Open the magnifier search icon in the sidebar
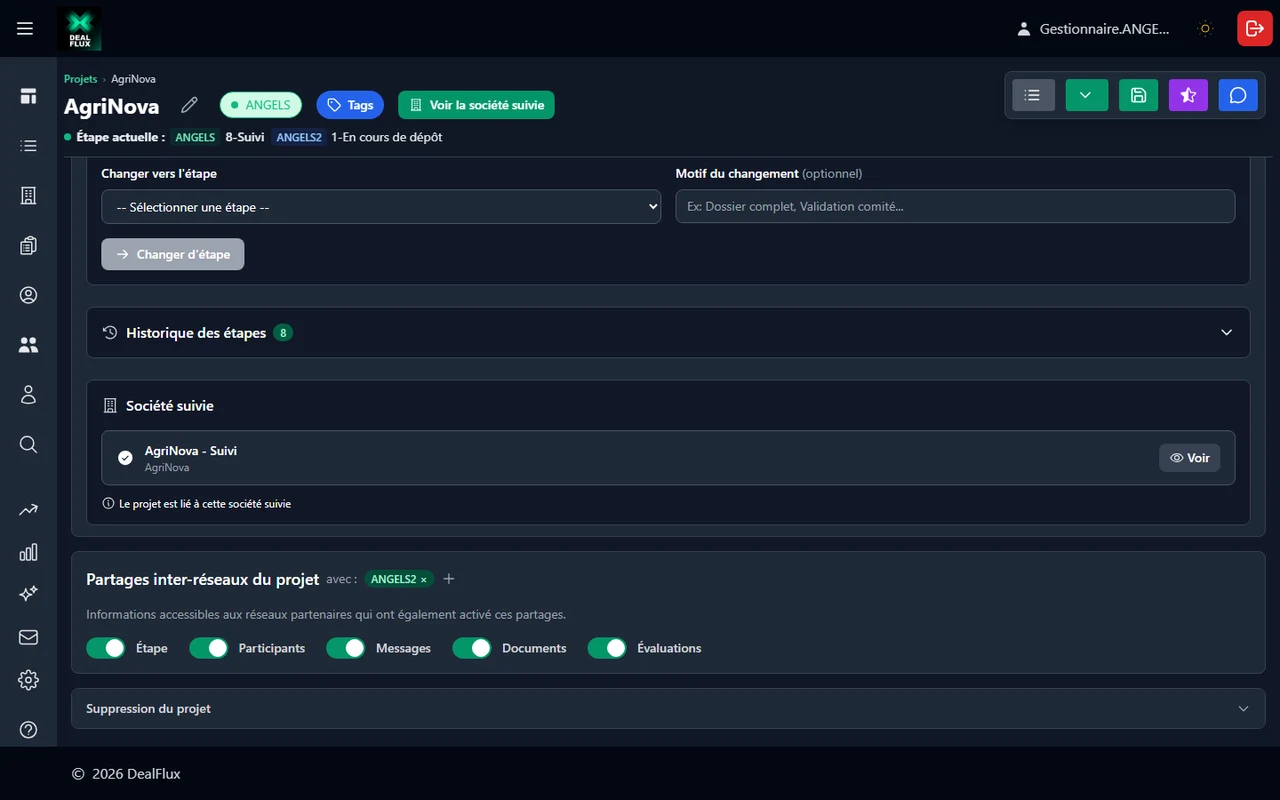 point(28,444)
